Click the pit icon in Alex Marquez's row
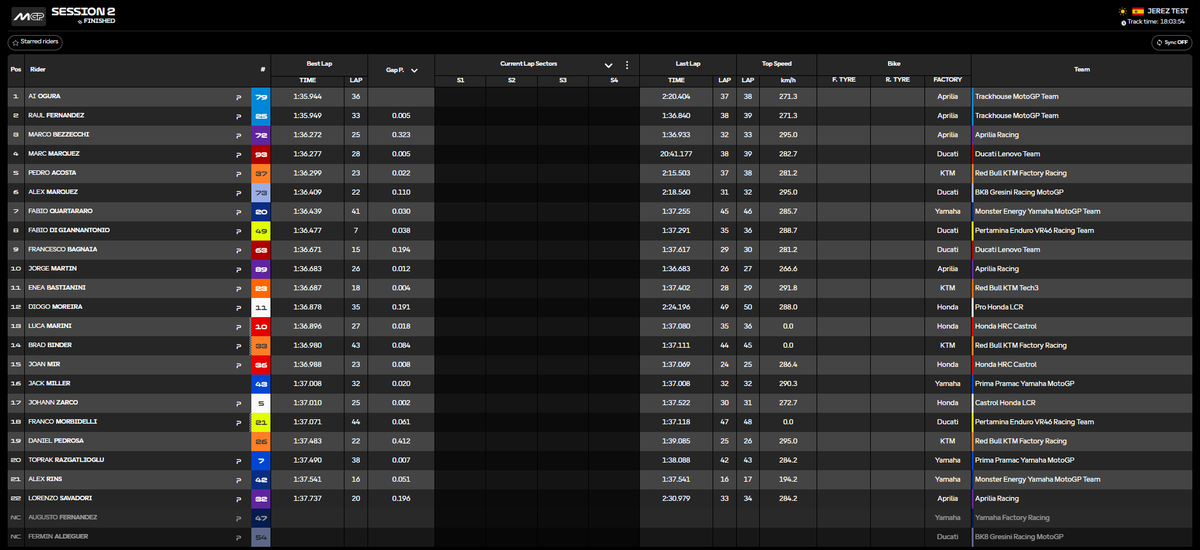The height and width of the screenshot is (550, 1200). (x=238, y=193)
